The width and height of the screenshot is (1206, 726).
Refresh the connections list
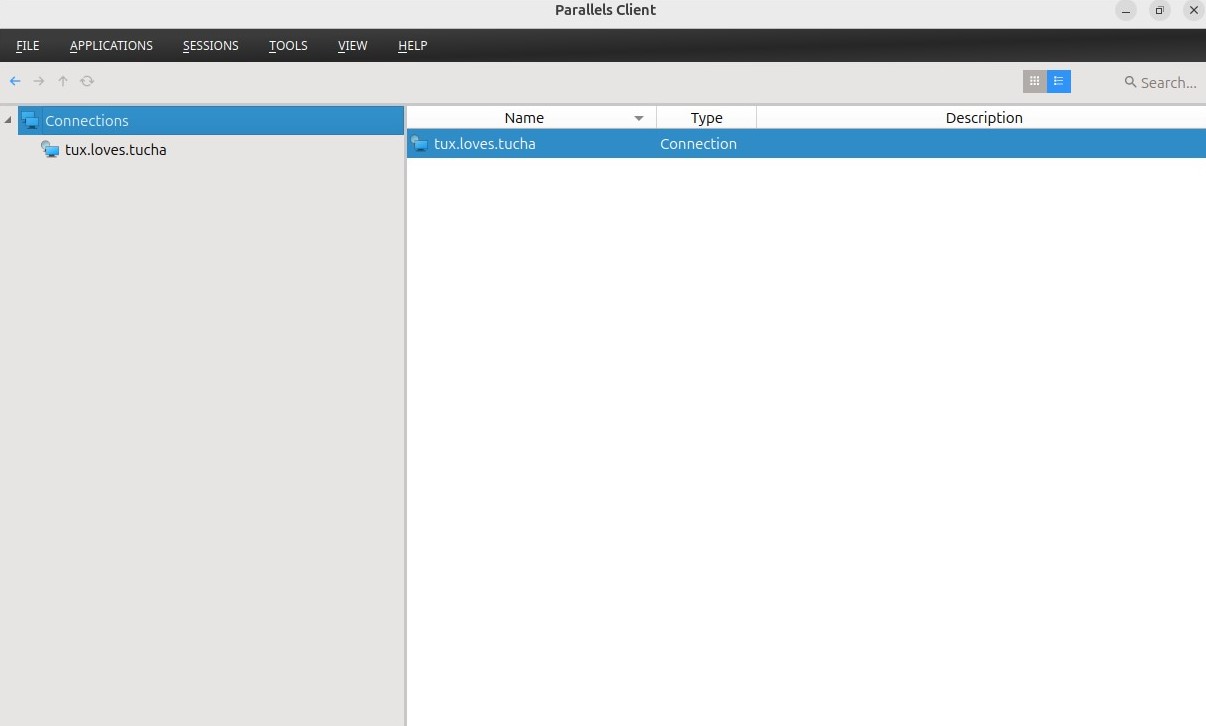tap(87, 81)
